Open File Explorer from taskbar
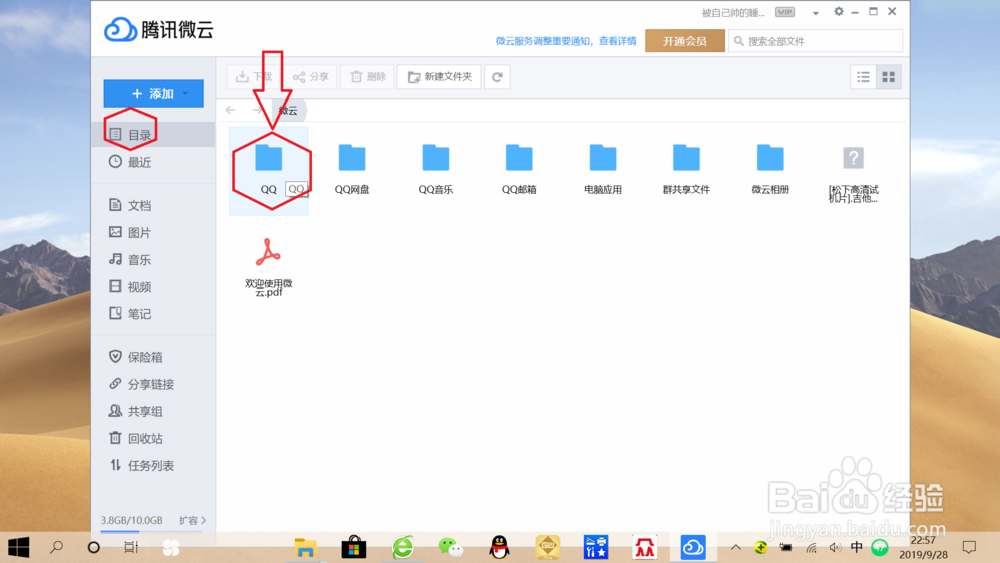 click(x=305, y=547)
